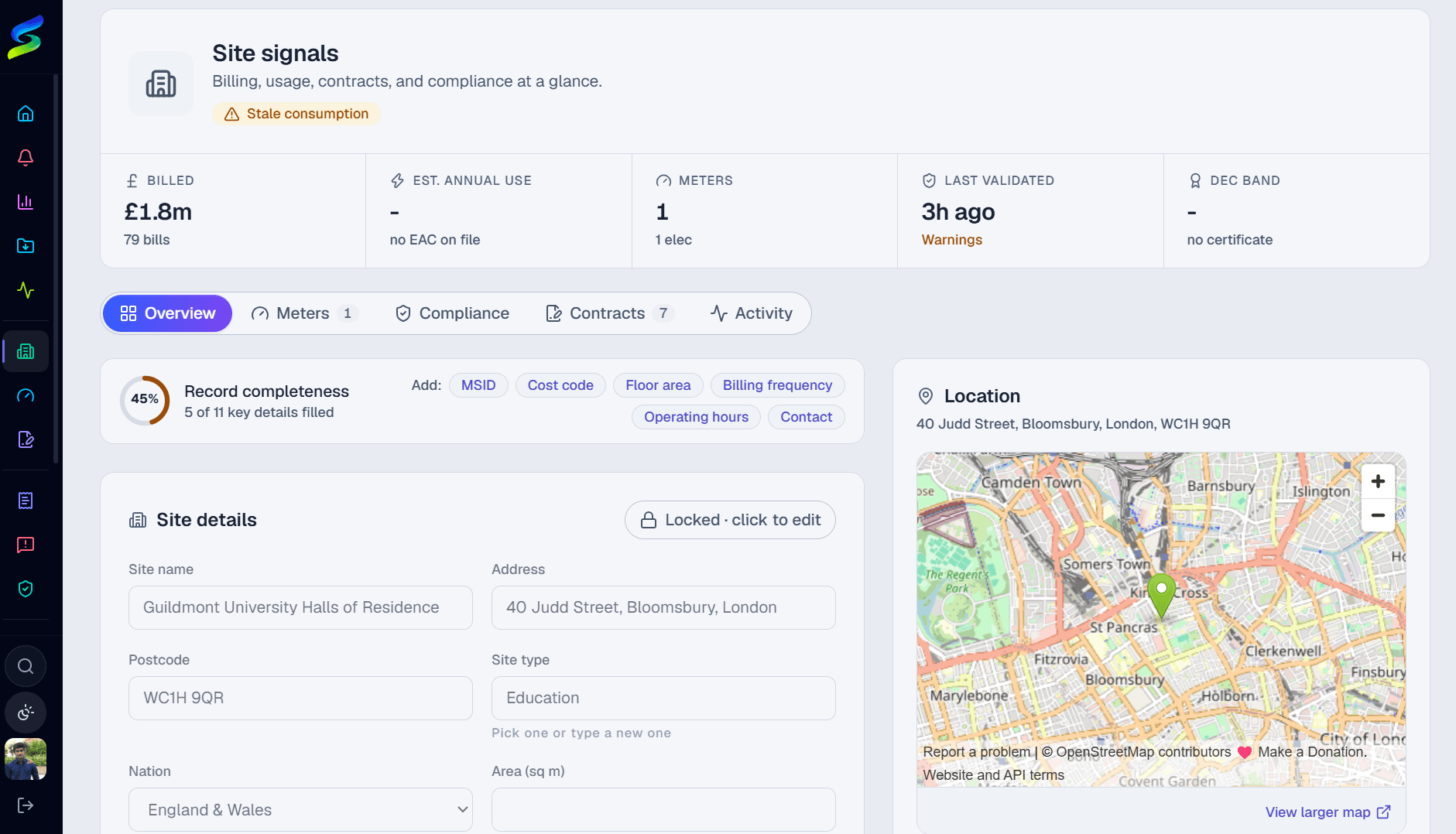Click the Postcode input field
The image size is (1456, 834).
(300, 698)
